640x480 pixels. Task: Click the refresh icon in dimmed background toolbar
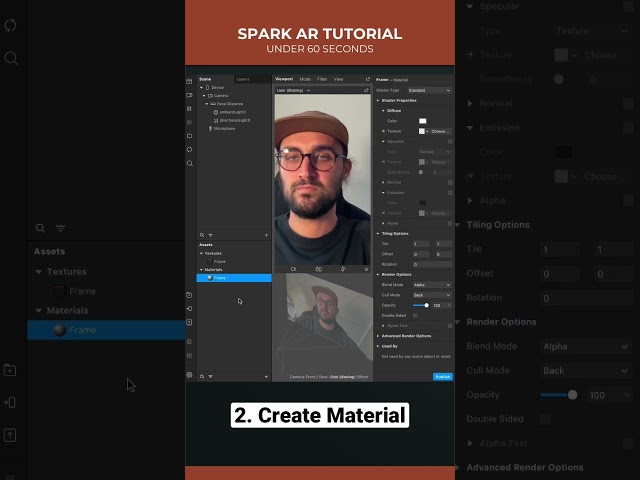(x=10, y=25)
